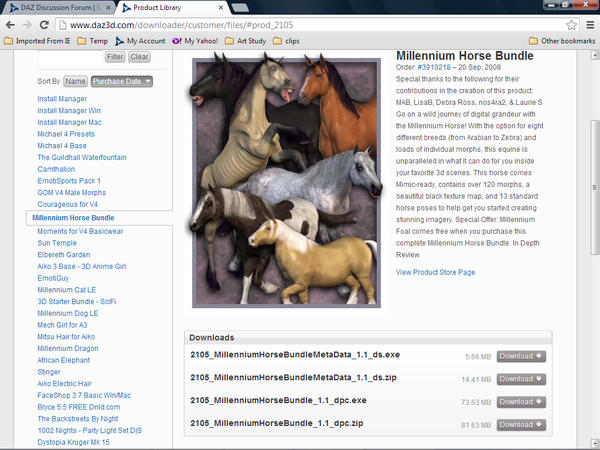
Task: Open the Other bookmarks folder
Action: point(562,41)
